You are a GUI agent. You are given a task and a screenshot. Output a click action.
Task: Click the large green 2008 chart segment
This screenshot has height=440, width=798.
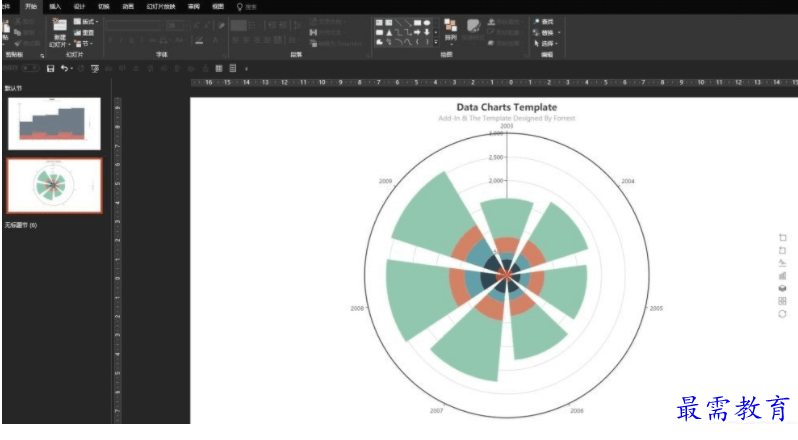click(420, 300)
